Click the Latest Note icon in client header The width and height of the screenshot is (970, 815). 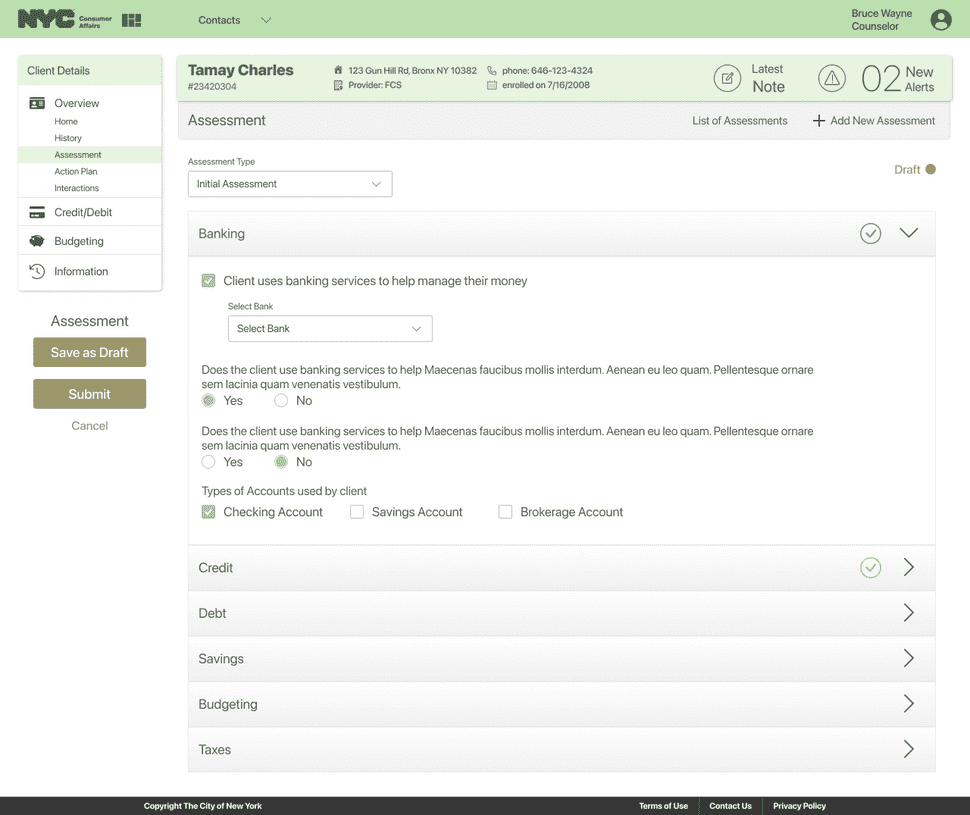click(728, 78)
